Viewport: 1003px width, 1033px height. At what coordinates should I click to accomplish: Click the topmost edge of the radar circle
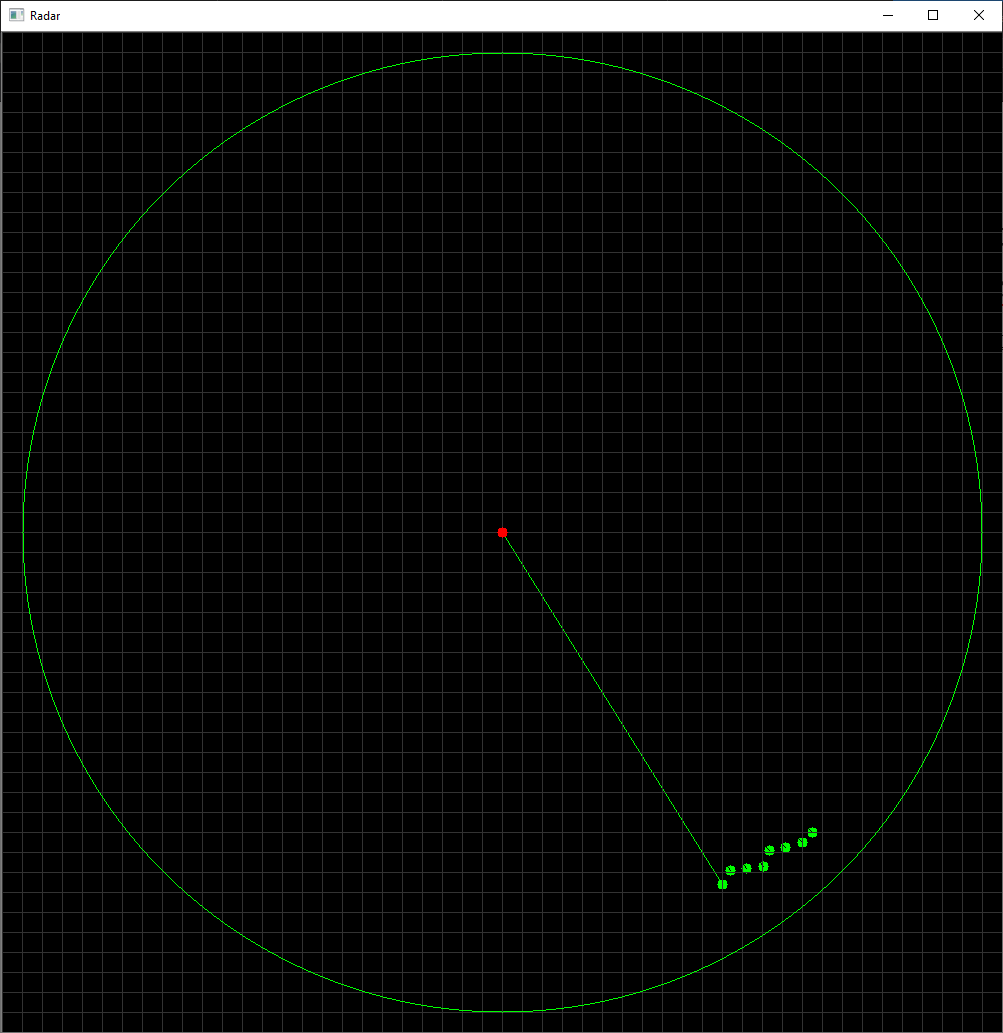click(502, 52)
